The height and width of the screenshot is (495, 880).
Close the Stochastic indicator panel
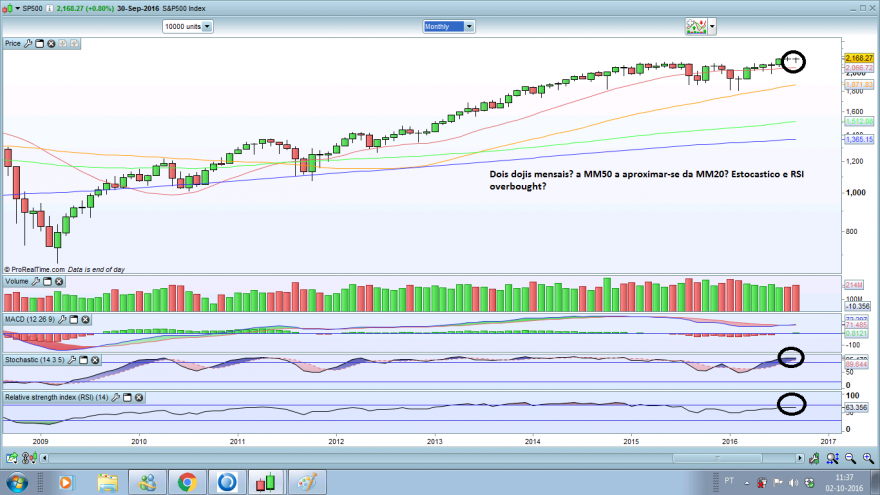[95, 360]
